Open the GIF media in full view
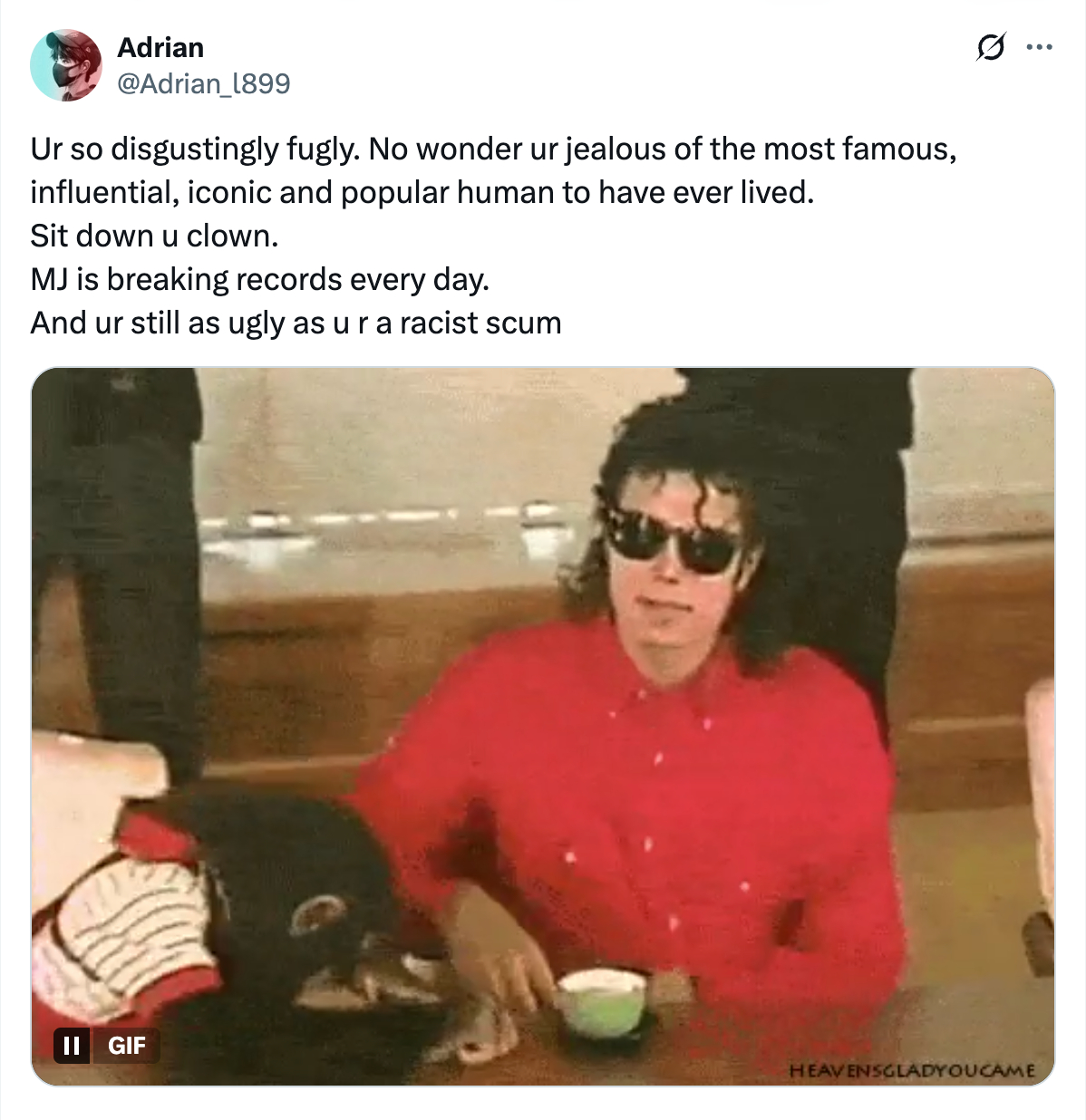 coord(543,726)
